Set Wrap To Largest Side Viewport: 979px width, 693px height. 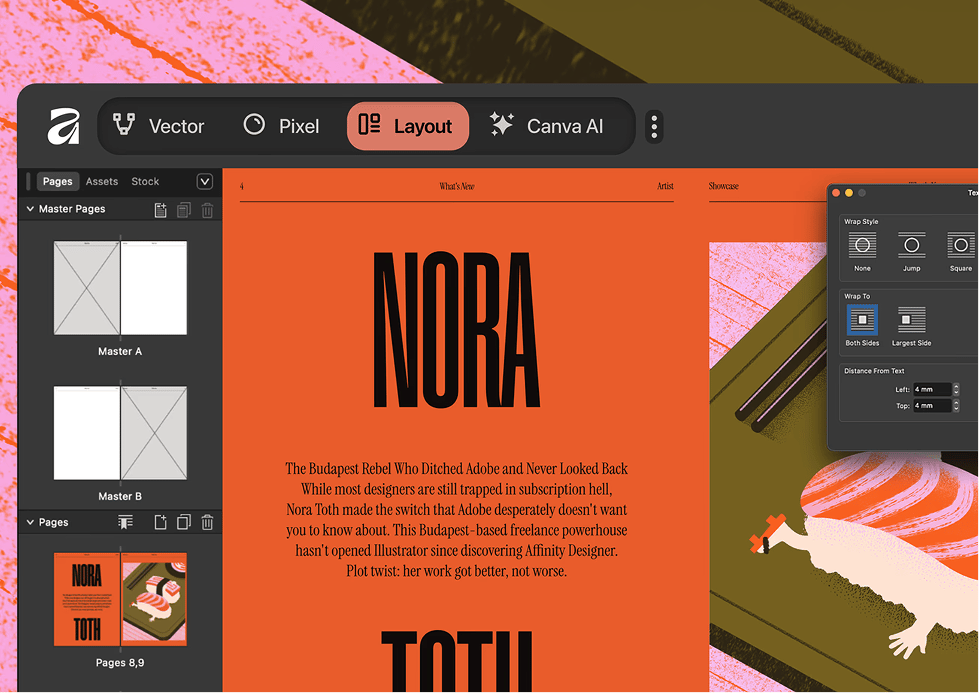912,325
